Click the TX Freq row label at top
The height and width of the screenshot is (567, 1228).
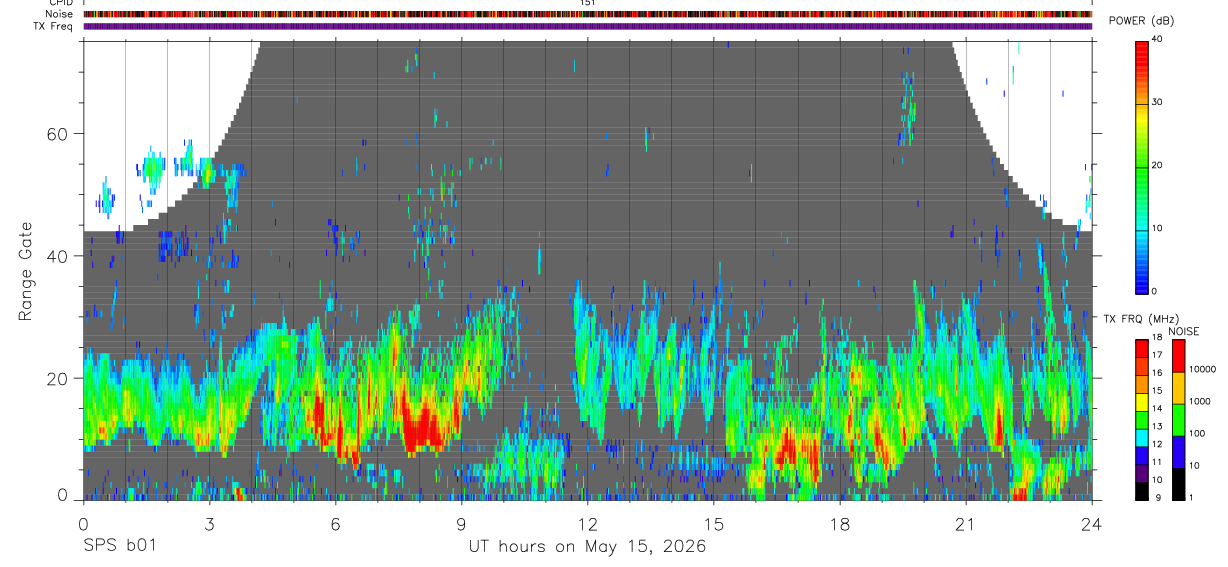pyautogui.click(x=52, y=26)
